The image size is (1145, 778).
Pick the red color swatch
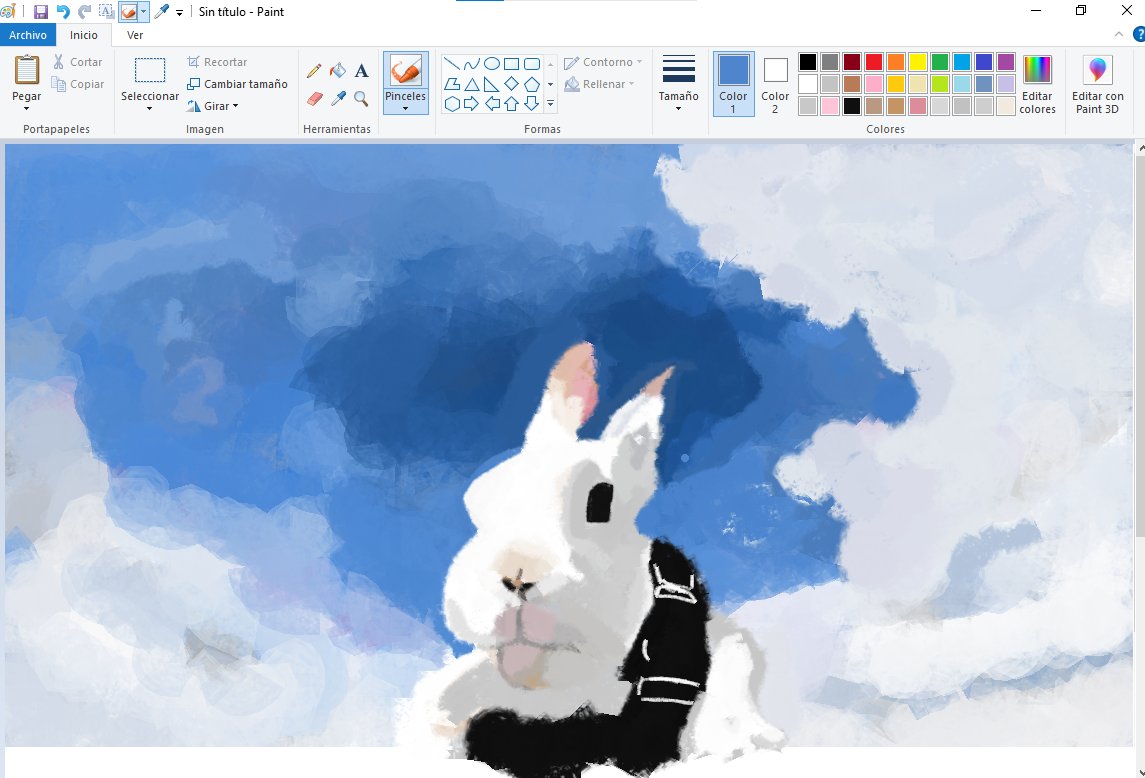click(873, 62)
